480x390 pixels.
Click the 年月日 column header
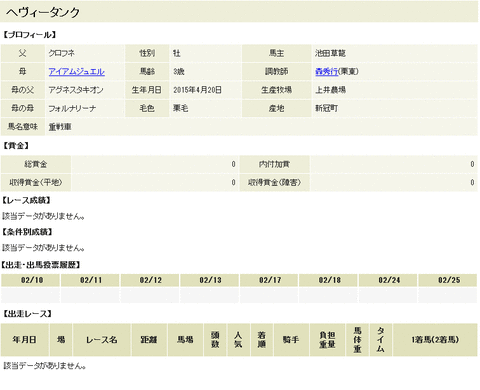[x=25, y=340]
